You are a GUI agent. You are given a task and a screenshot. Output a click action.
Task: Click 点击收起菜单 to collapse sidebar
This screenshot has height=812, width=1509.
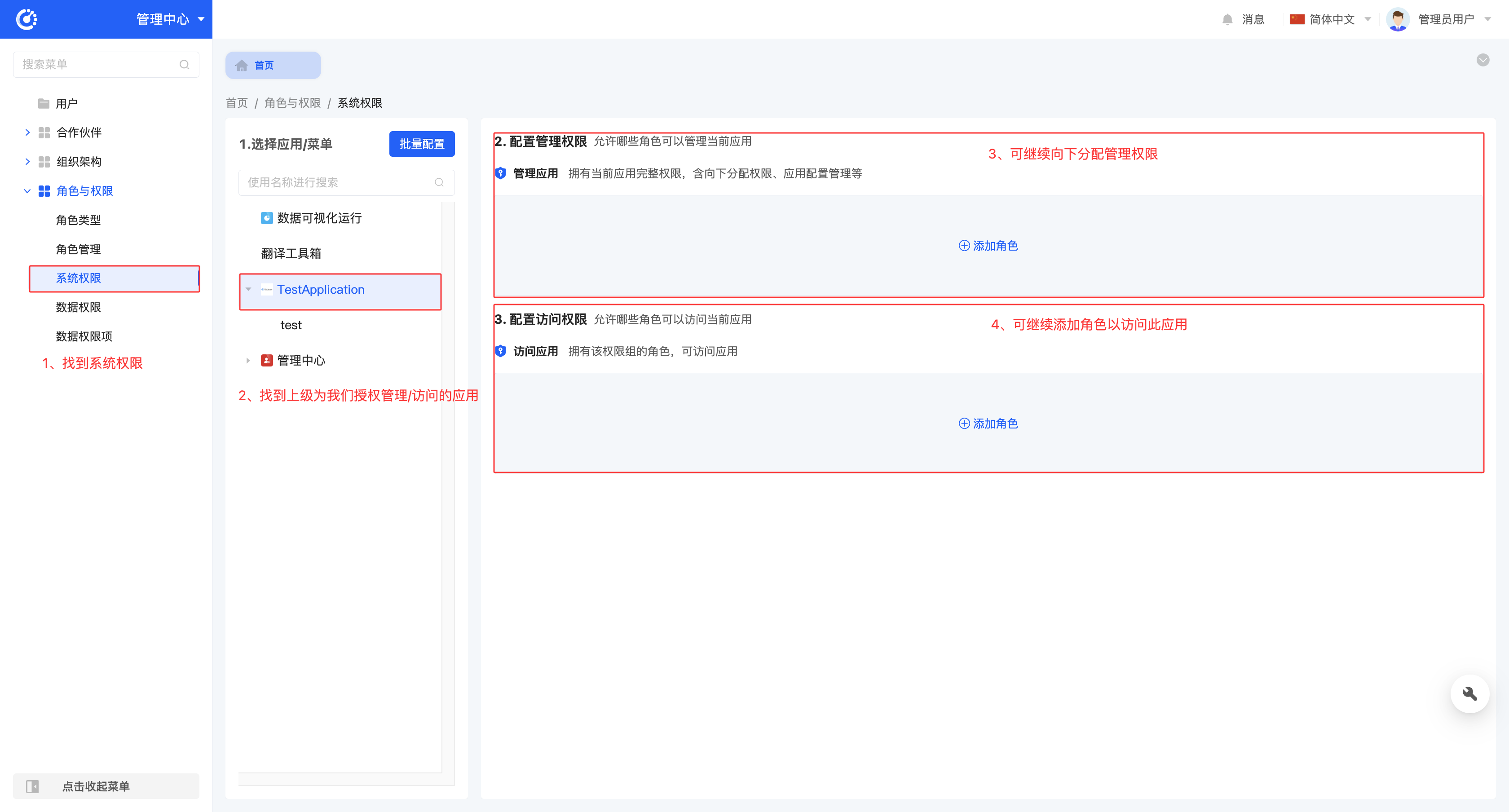tap(106, 786)
